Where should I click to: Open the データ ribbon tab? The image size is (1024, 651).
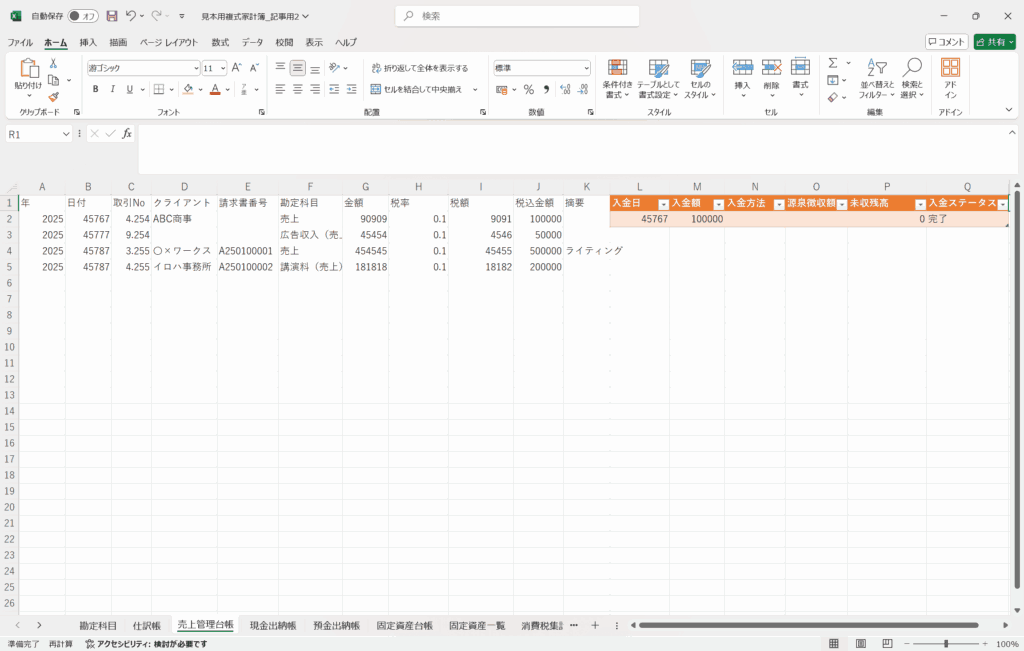click(x=252, y=42)
